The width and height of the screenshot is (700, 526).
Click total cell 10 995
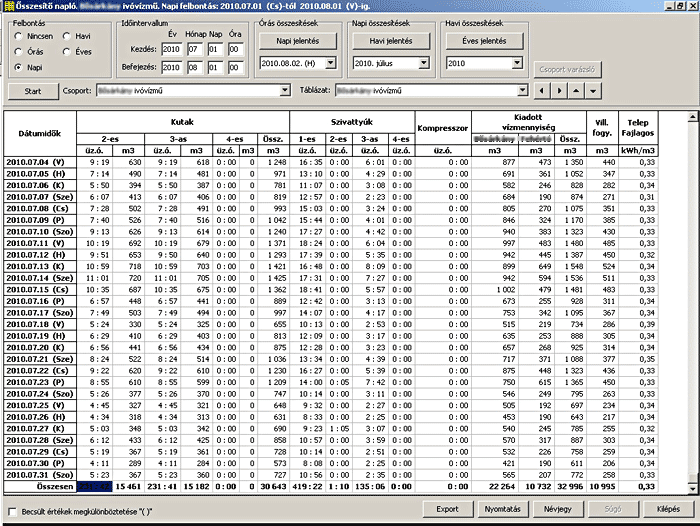click(602, 487)
